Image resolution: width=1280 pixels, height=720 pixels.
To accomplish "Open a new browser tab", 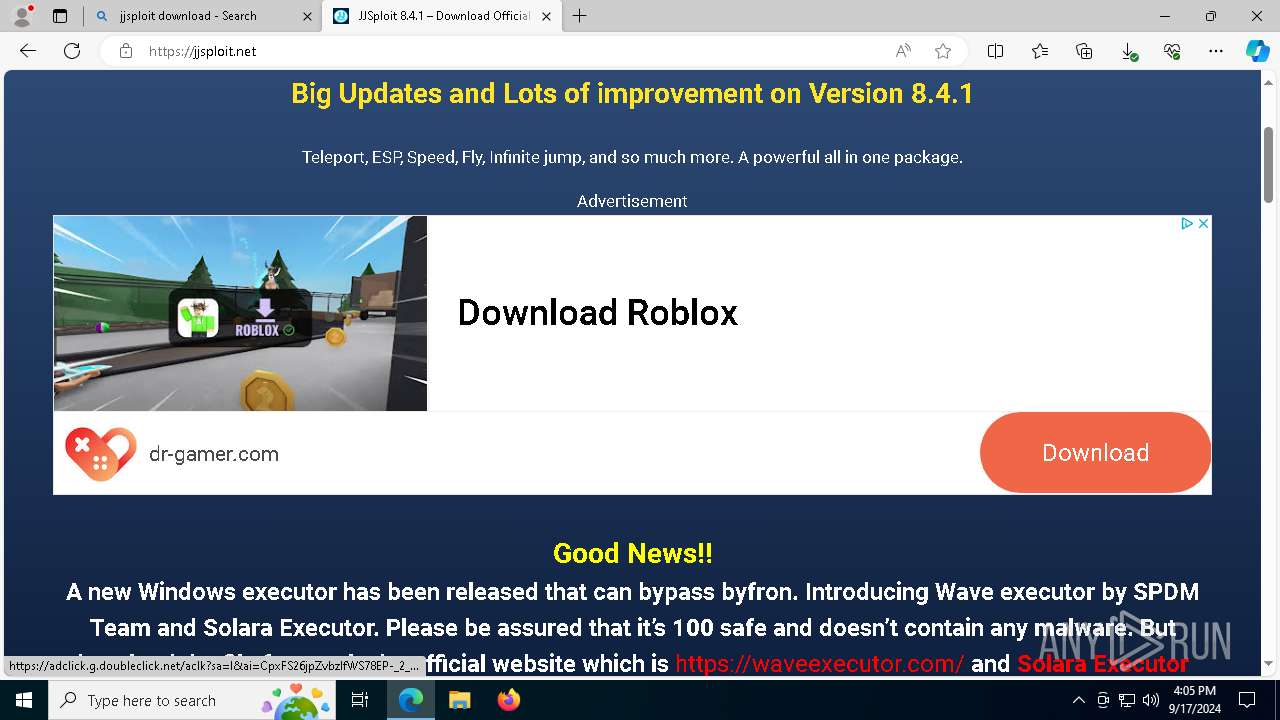I will coord(580,16).
